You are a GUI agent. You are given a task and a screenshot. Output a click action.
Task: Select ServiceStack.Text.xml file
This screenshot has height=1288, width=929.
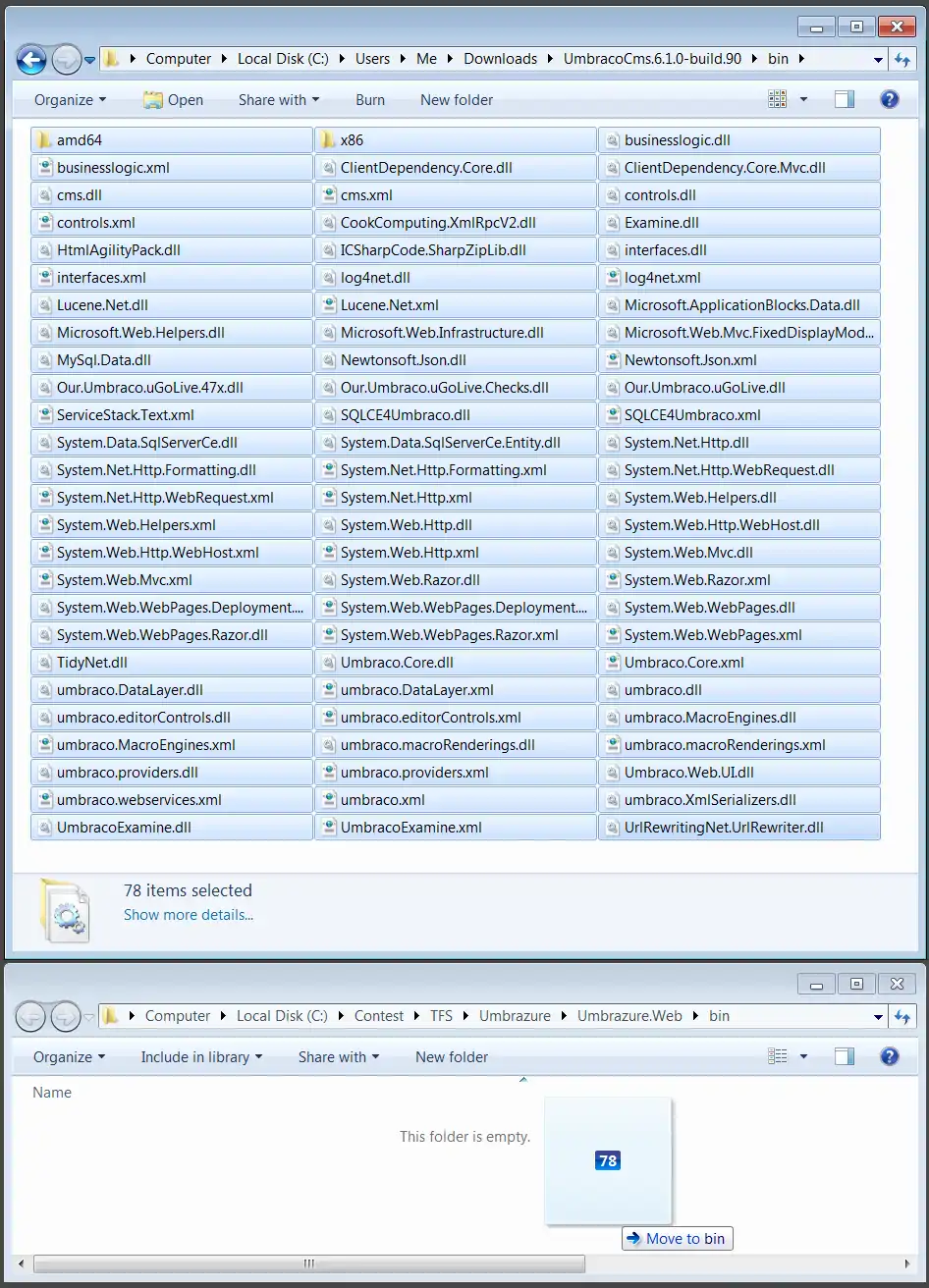(x=172, y=415)
